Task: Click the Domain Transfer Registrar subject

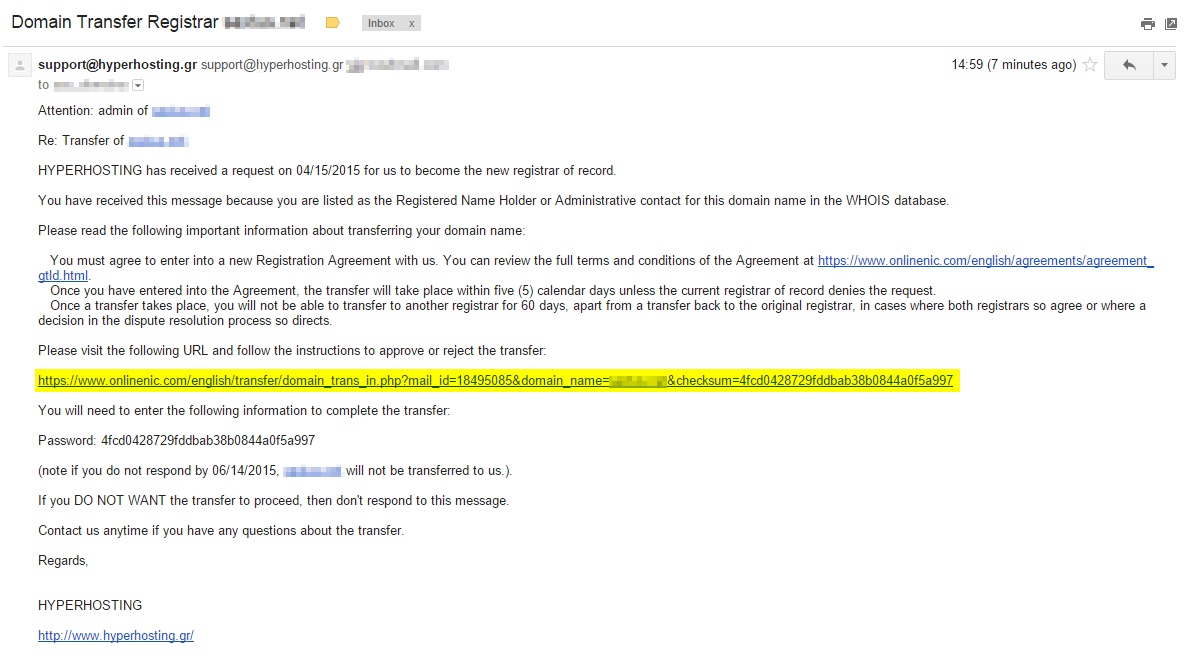Action: coord(115,22)
